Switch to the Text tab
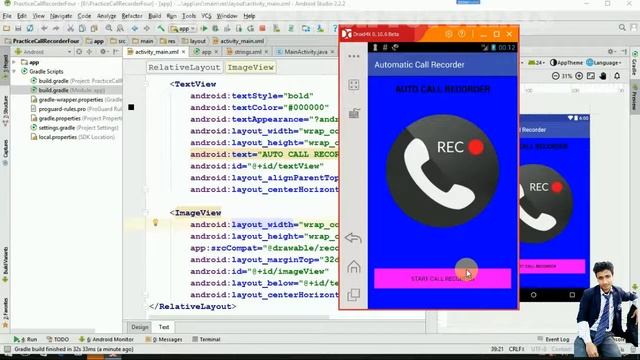This screenshot has height=360, width=640. click(164, 327)
